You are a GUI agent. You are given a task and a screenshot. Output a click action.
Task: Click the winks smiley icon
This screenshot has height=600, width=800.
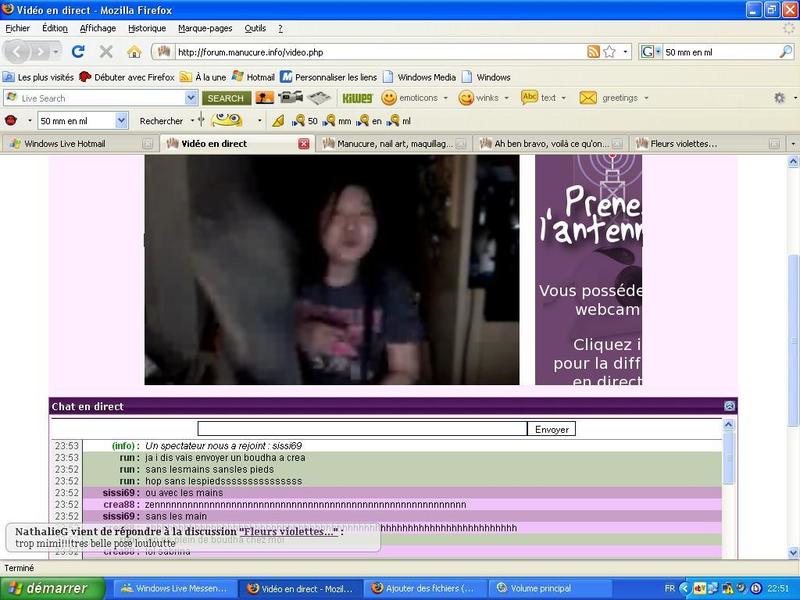click(466, 98)
